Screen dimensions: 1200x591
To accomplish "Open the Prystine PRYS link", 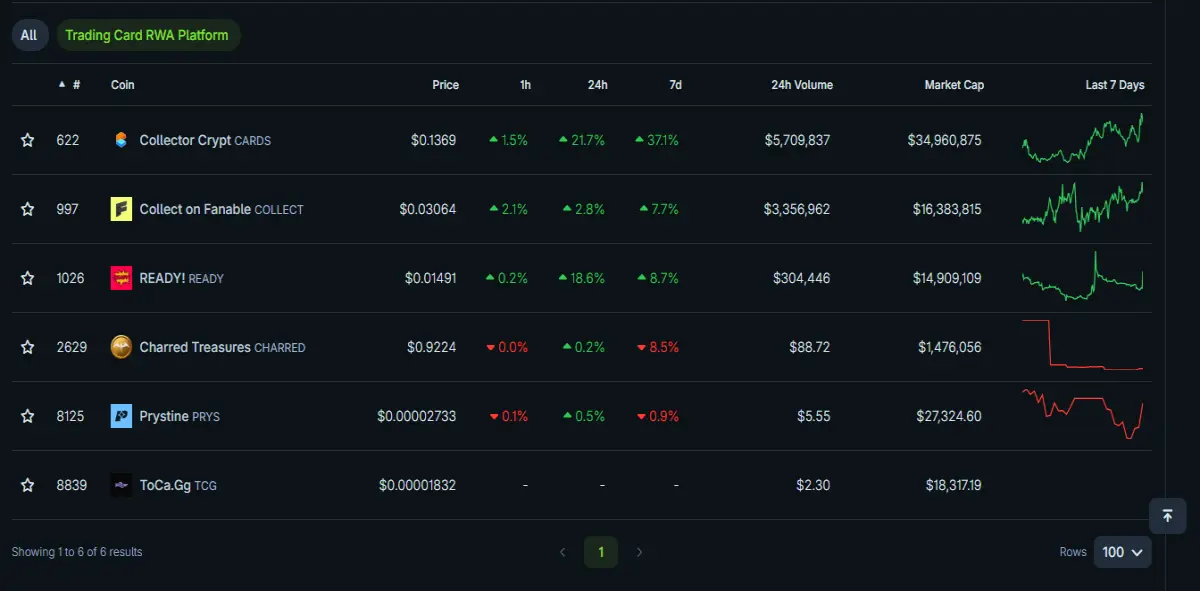I will point(179,417).
